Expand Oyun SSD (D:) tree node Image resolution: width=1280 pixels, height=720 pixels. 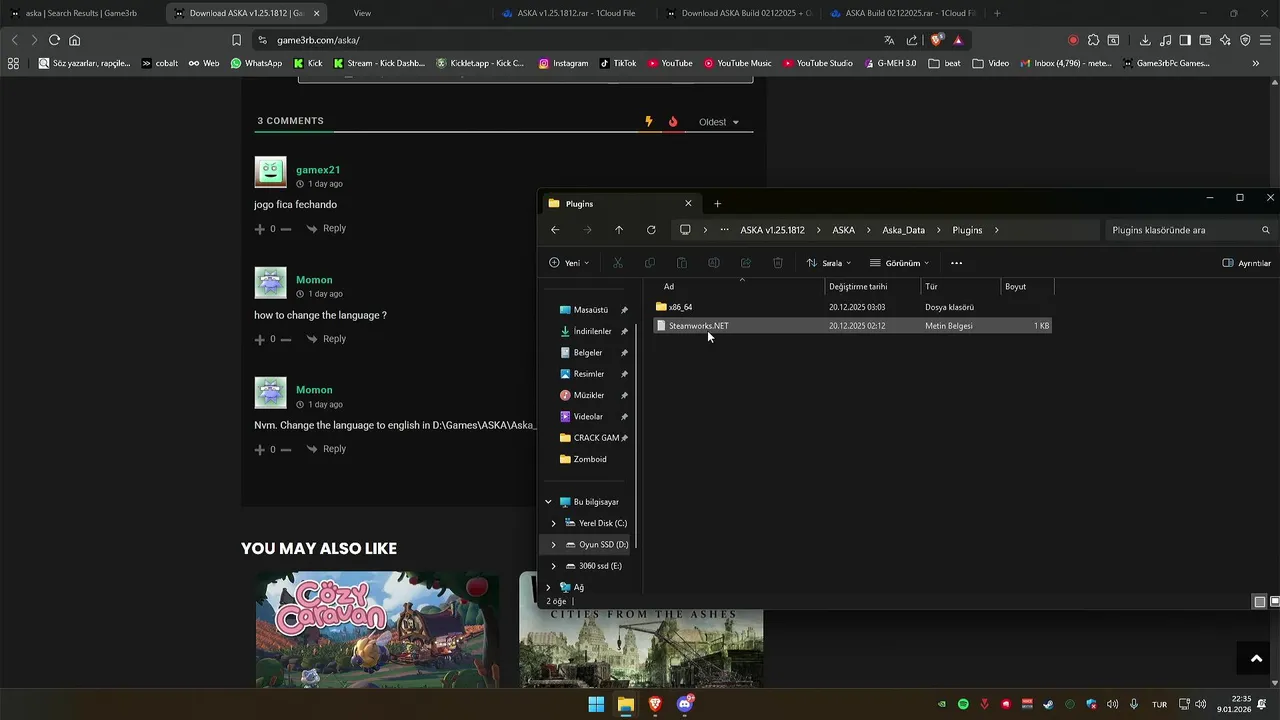click(x=553, y=544)
